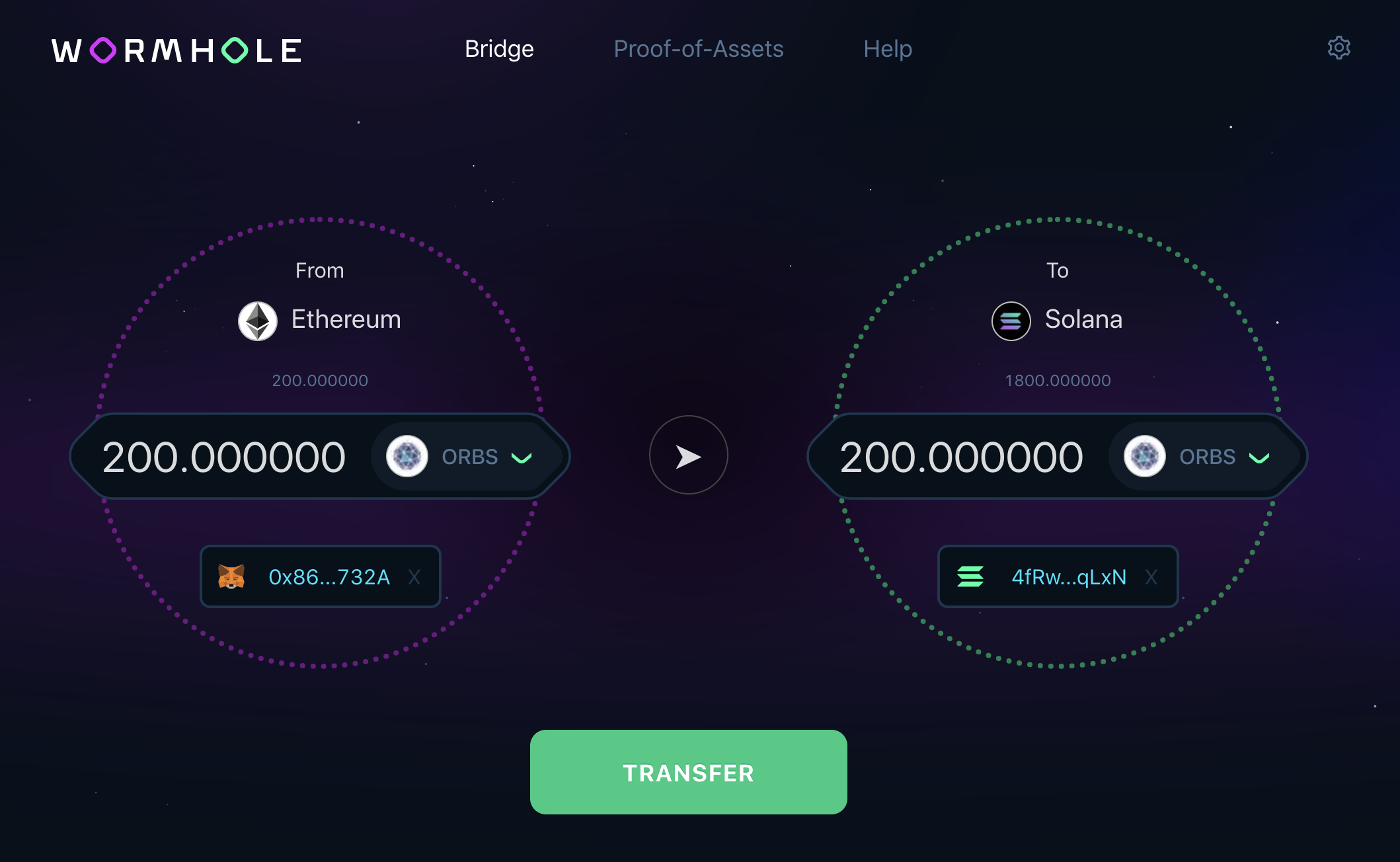Select Ethereum source chain name
The height and width of the screenshot is (862, 1400).
pyautogui.click(x=346, y=320)
